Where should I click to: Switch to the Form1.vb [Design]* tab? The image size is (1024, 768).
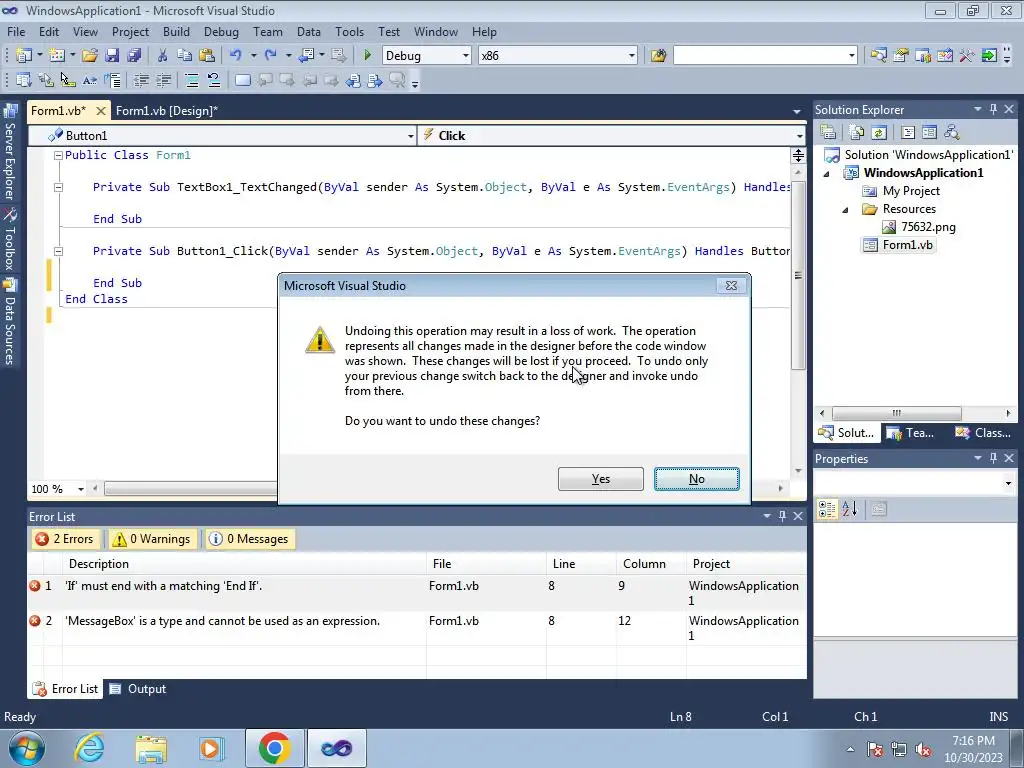coord(167,110)
